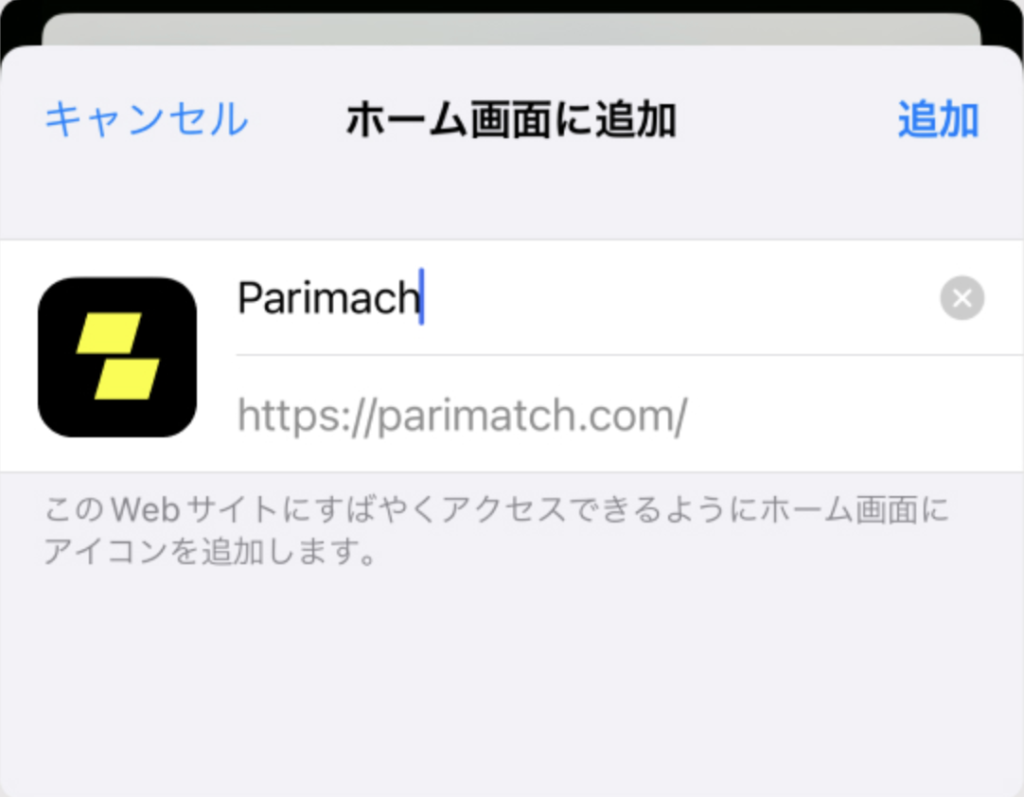Tap the dimmed page card behind the sheet
Screen dimensions: 1024x797
[511, 27]
